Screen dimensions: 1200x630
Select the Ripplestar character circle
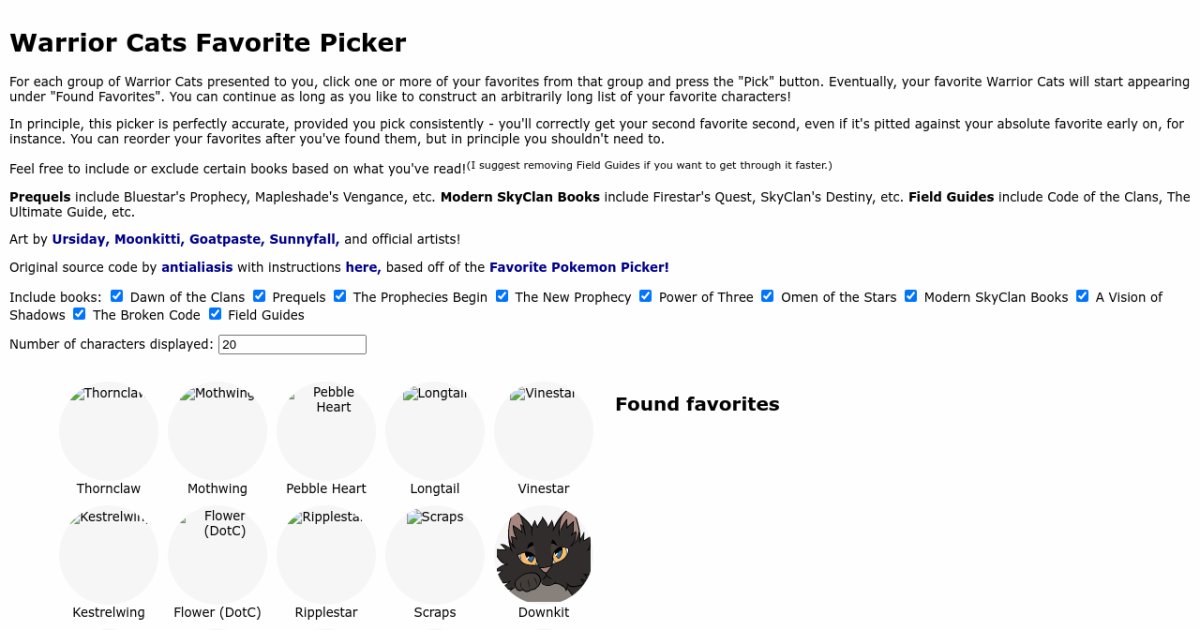326,556
